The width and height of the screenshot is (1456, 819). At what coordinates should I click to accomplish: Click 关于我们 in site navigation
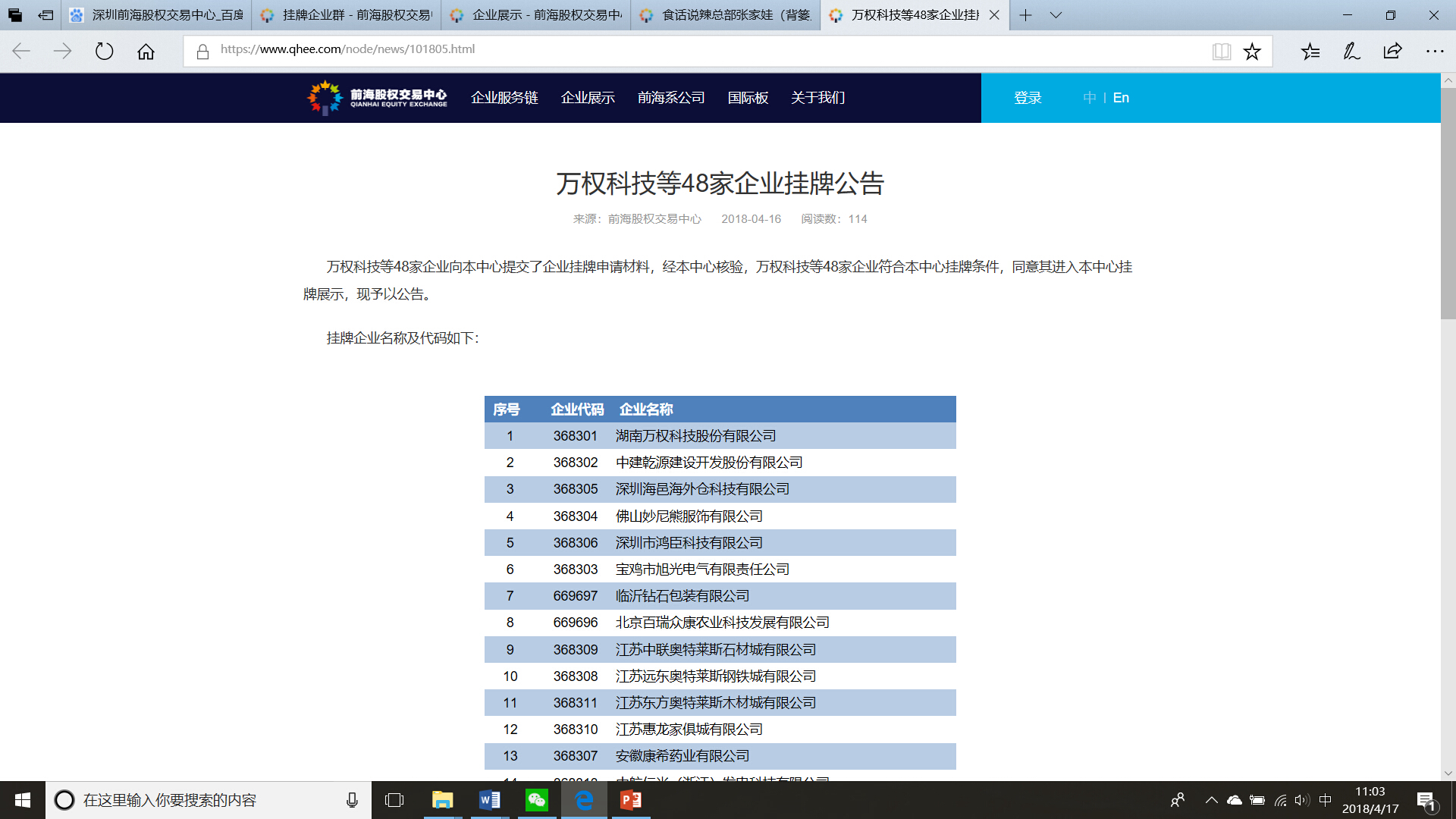coord(817,98)
